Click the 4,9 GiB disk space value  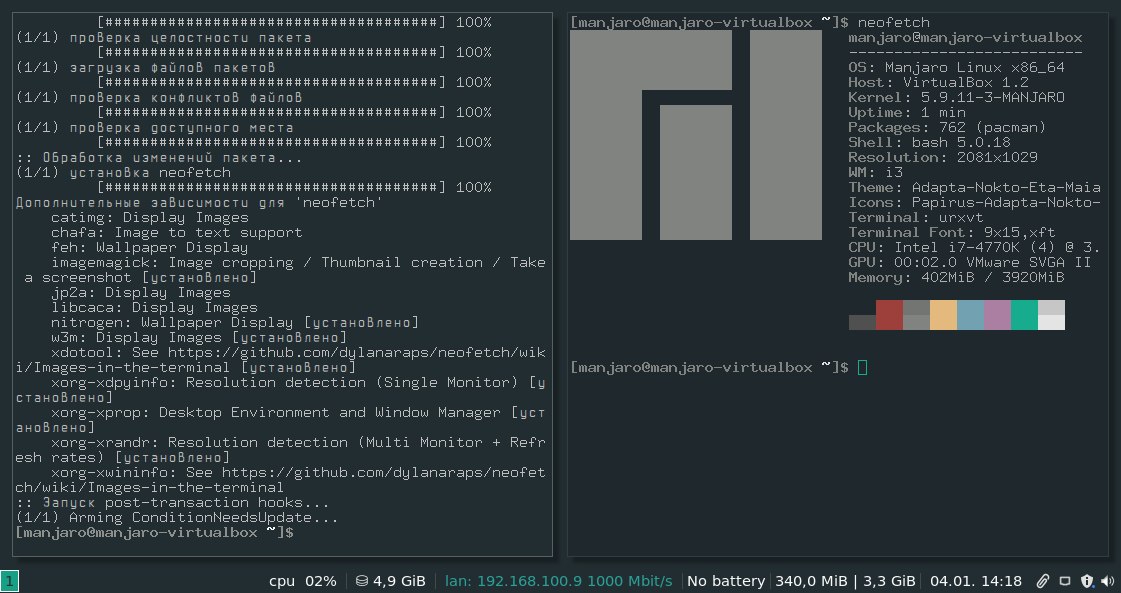(x=398, y=581)
